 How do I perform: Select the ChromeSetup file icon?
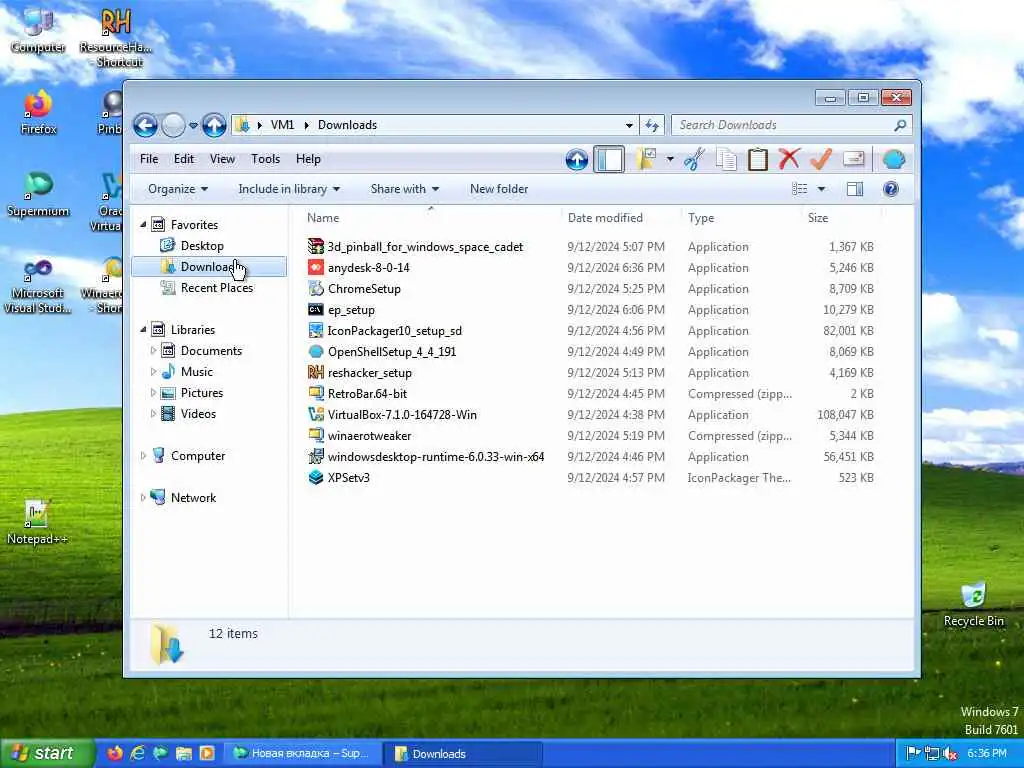click(x=316, y=289)
